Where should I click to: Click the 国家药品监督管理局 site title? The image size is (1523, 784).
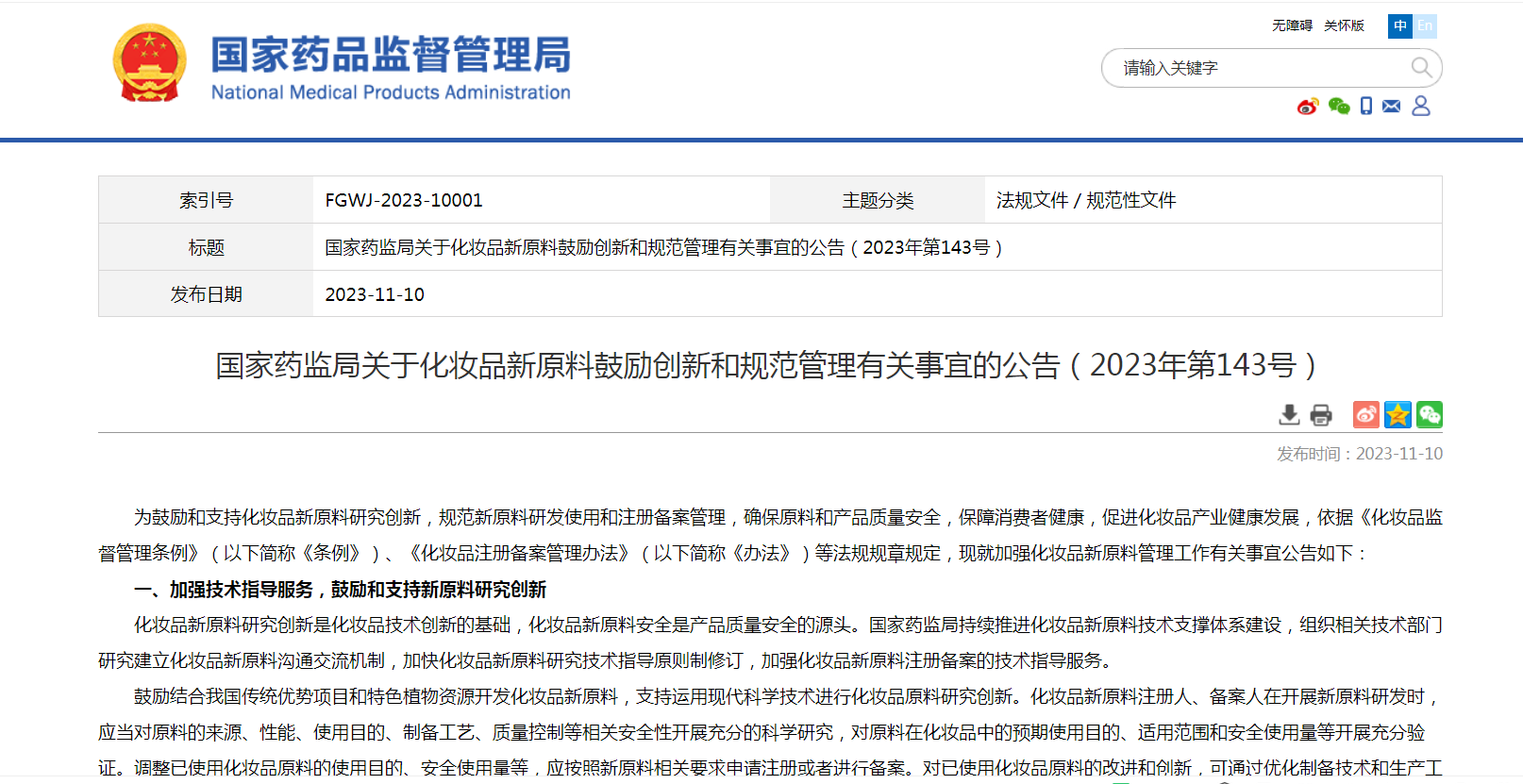[x=391, y=54]
